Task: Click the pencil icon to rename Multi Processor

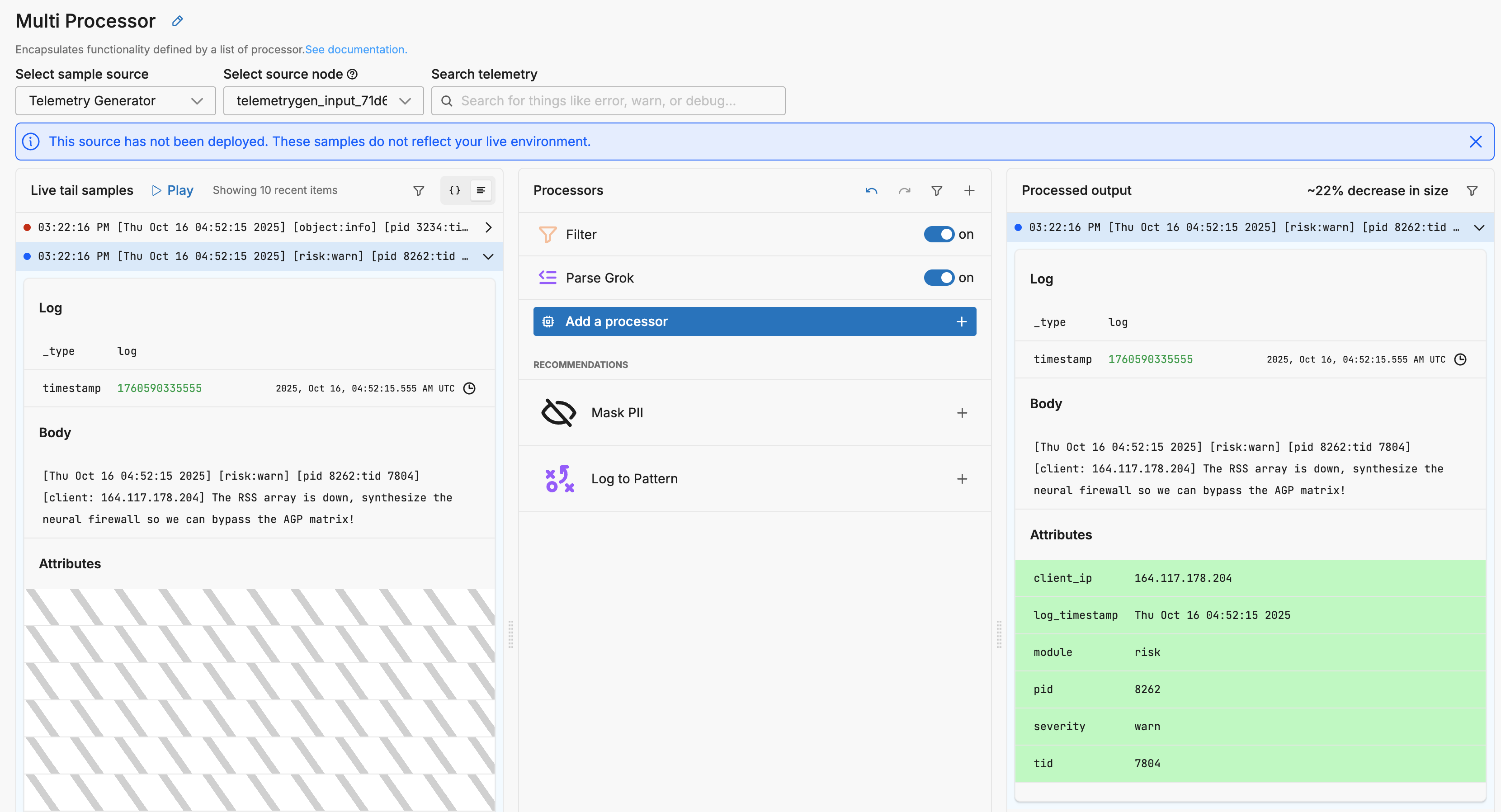Action: coord(178,21)
